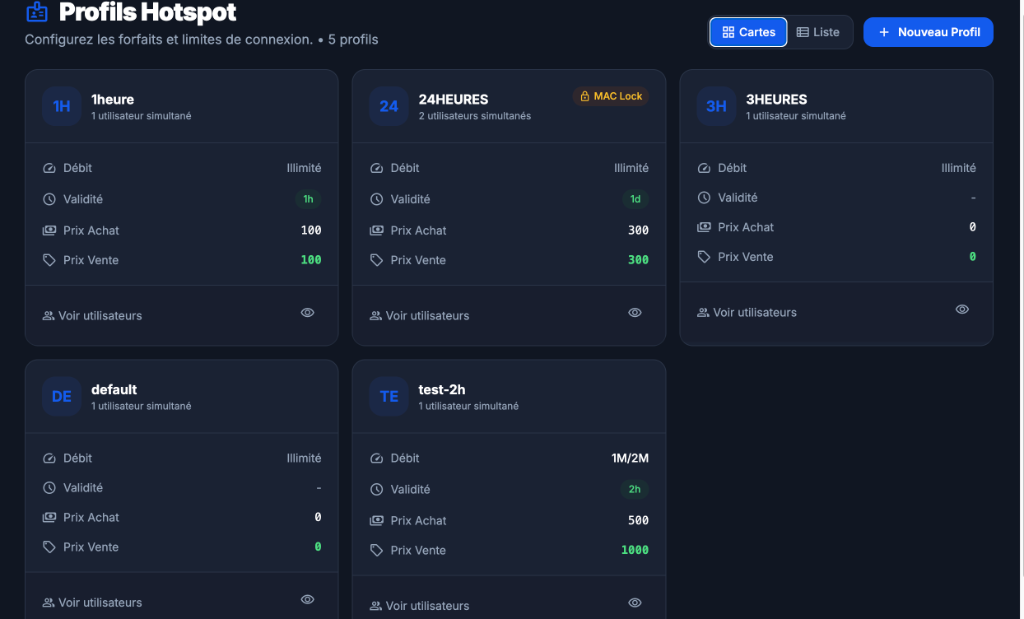Click the 2h validity badge on test-2h

click(634, 490)
